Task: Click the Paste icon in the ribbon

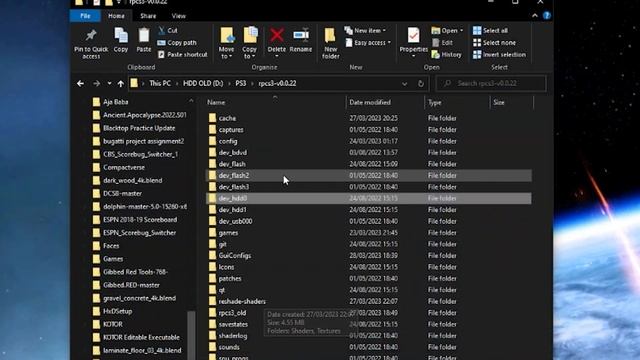Action: [x=144, y=36]
